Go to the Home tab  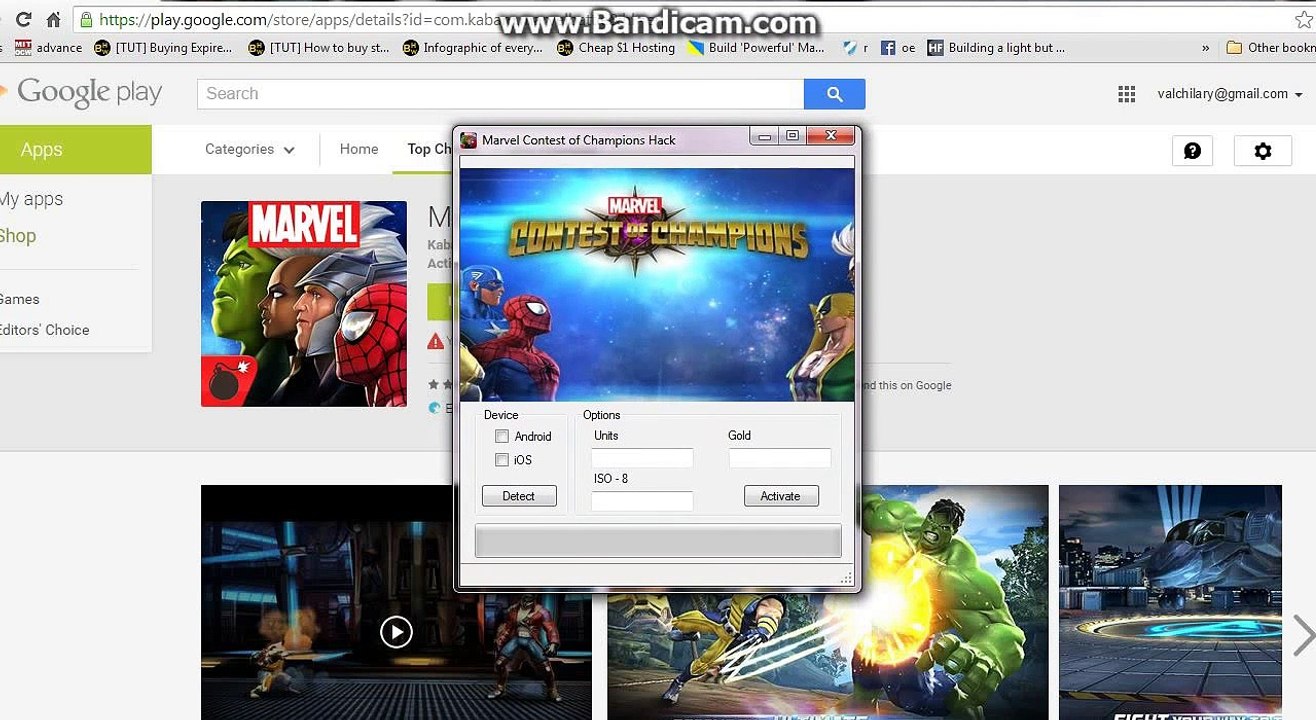point(359,149)
